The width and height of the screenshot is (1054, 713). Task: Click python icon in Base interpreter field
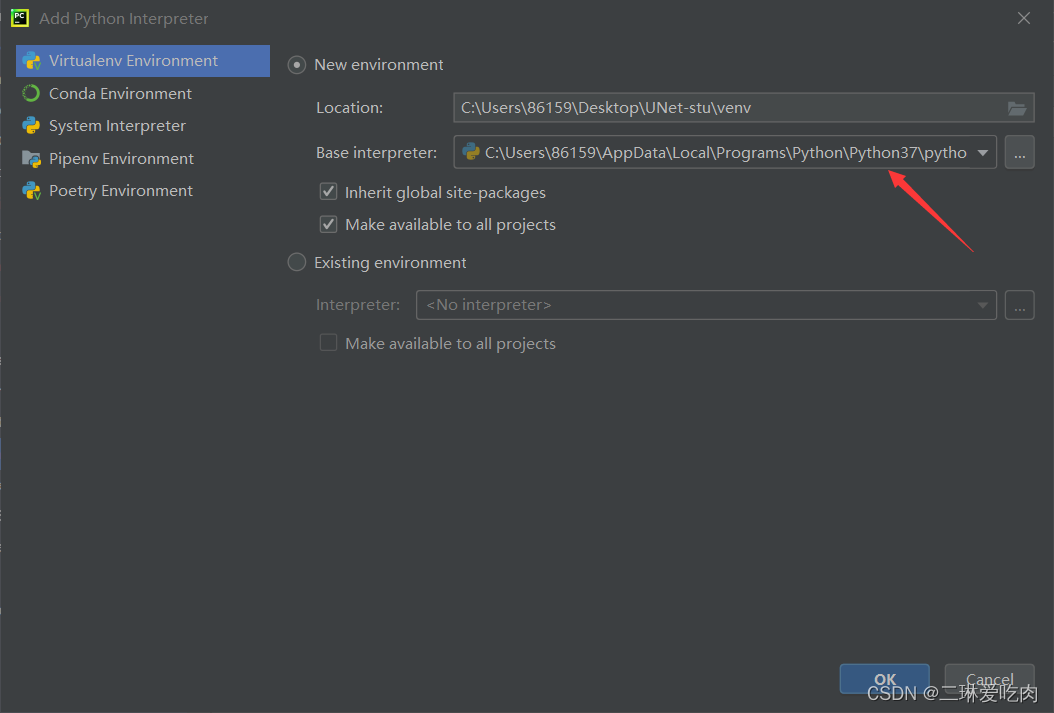tap(471, 153)
